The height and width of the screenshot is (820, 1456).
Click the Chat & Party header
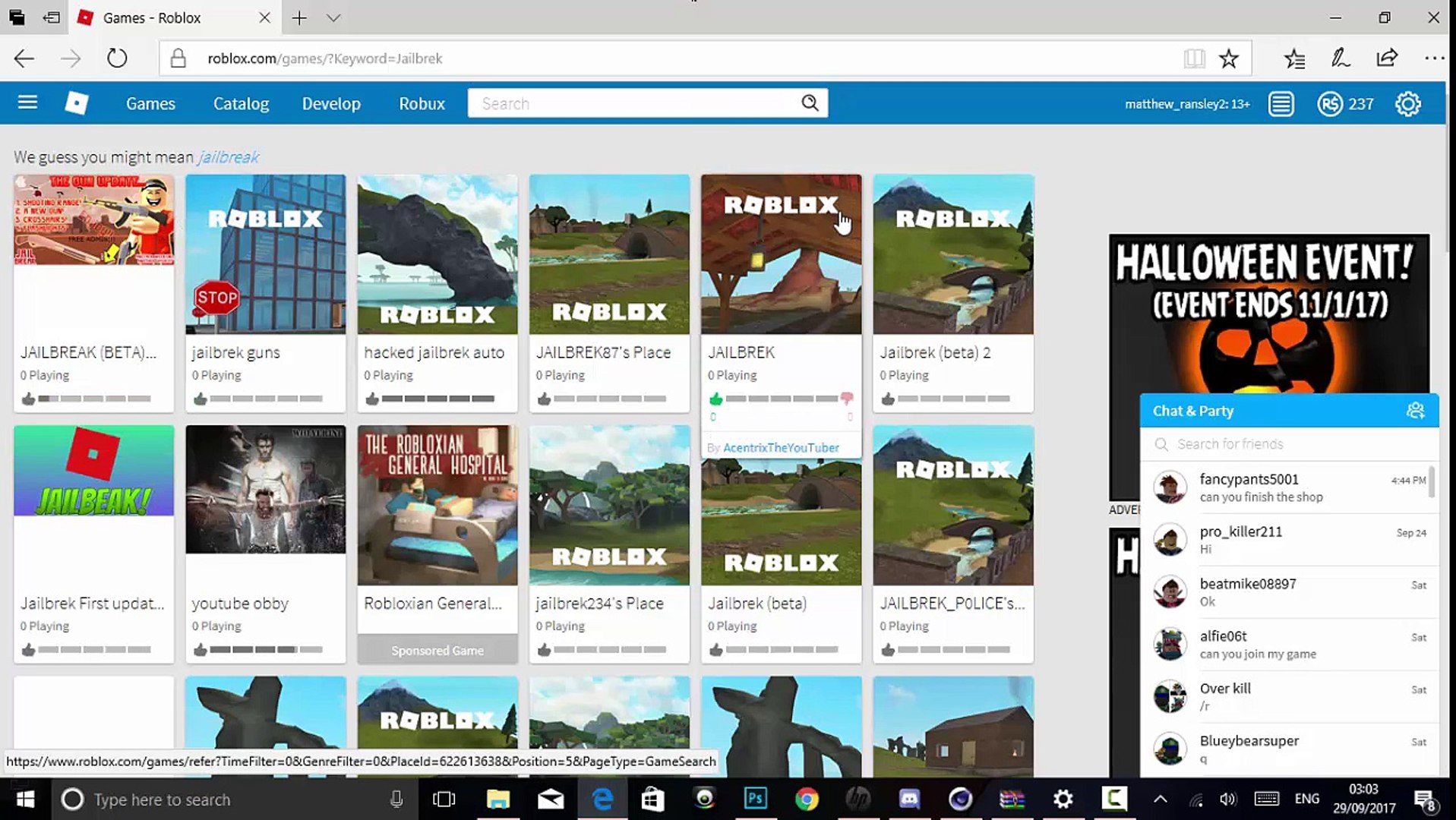[1289, 411]
